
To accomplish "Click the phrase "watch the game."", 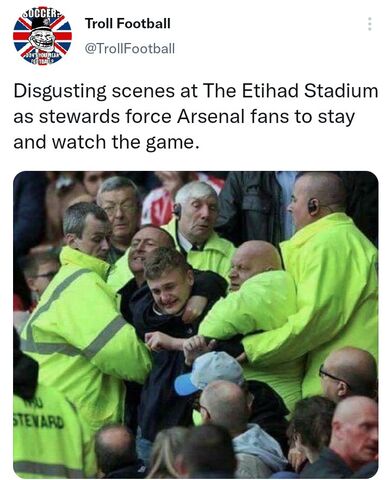I will [125, 143].
